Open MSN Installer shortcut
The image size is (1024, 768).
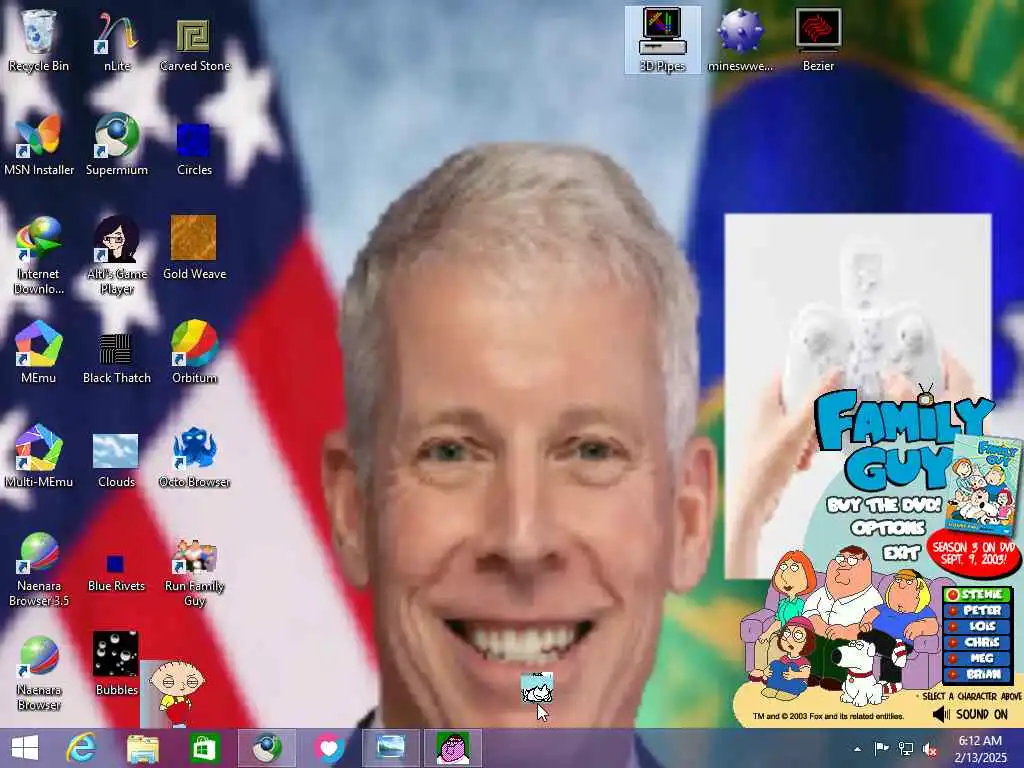coord(38,144)
